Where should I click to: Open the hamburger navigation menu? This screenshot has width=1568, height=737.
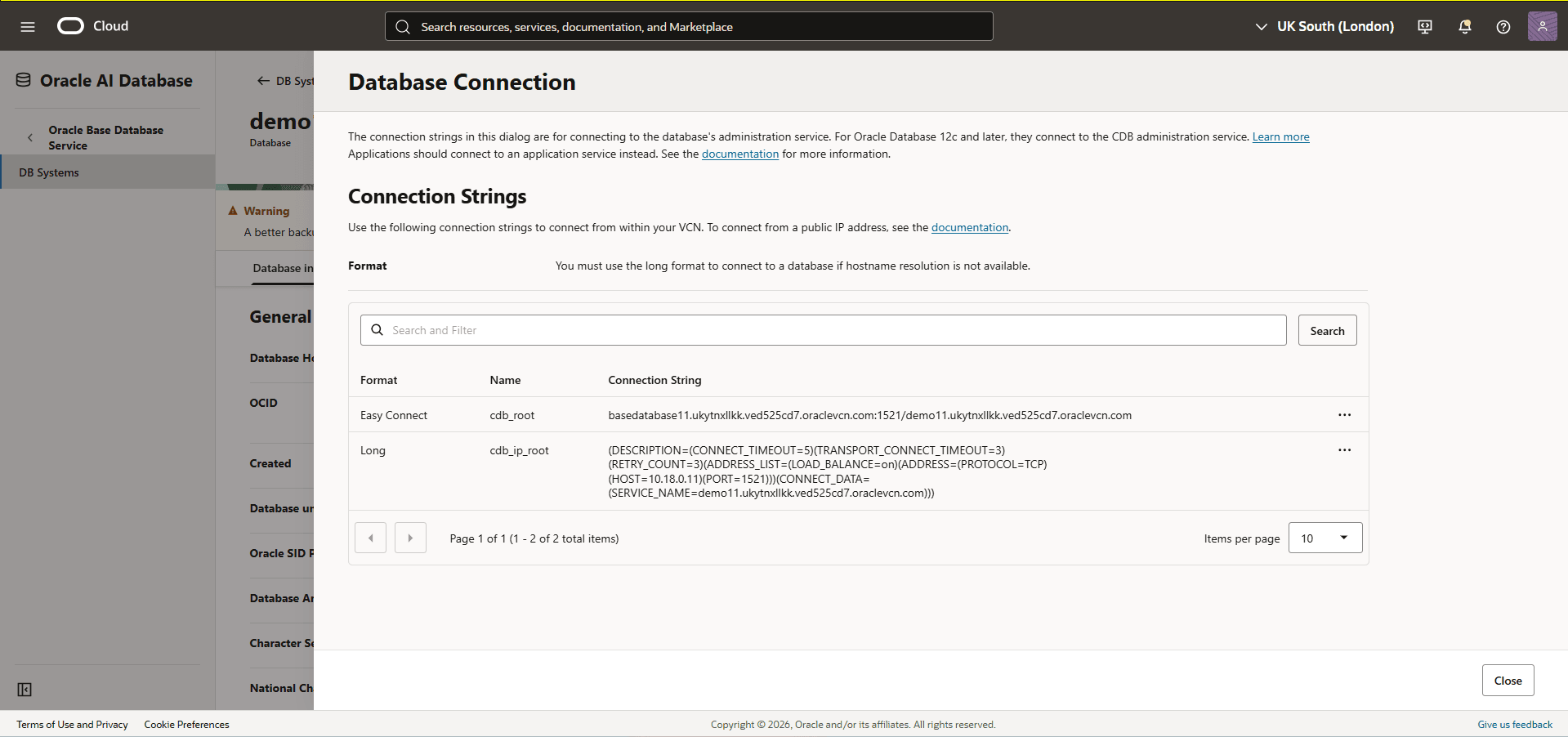tap(28, 26)
